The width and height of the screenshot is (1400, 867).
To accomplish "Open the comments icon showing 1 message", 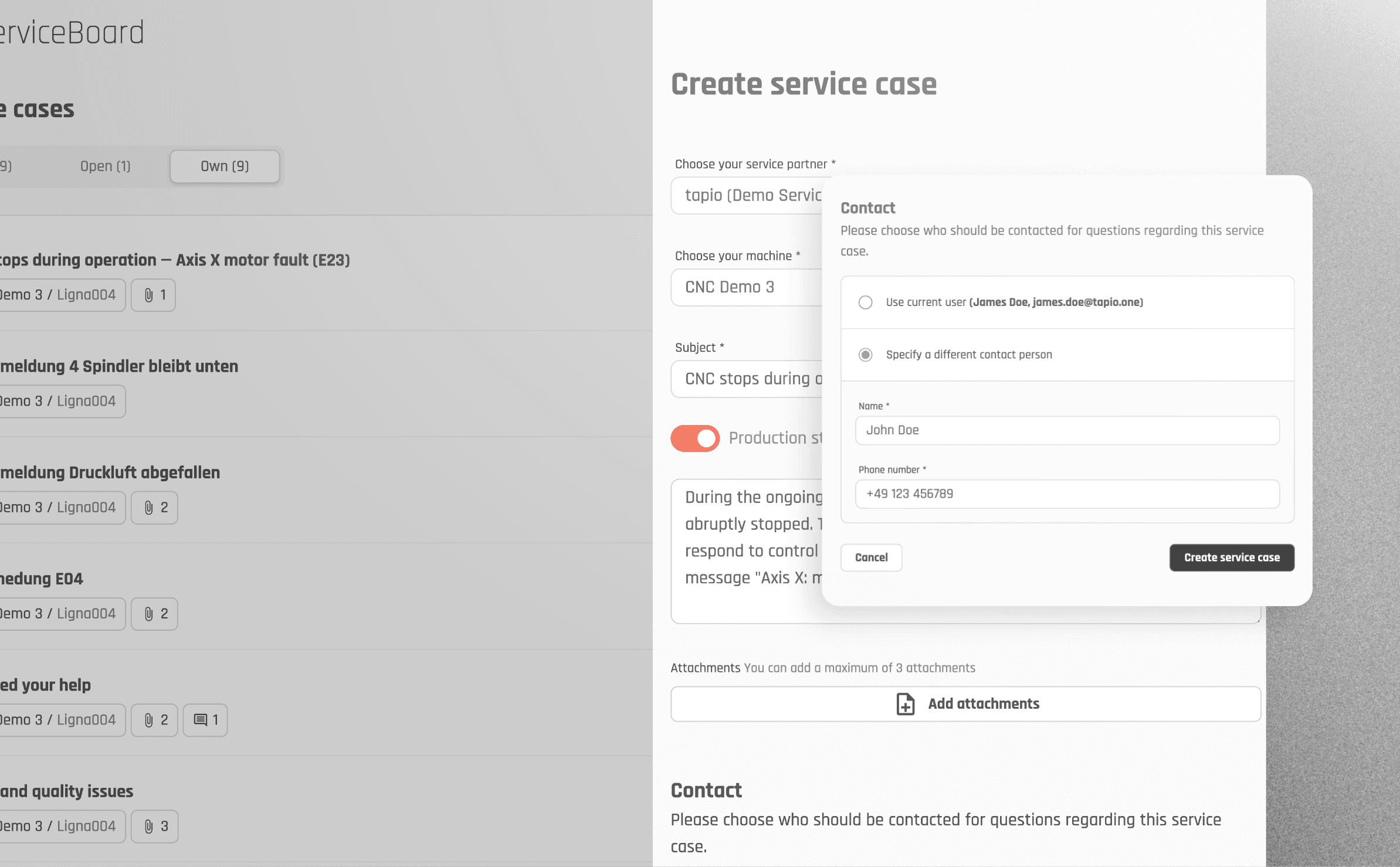I will pos(205,720).
